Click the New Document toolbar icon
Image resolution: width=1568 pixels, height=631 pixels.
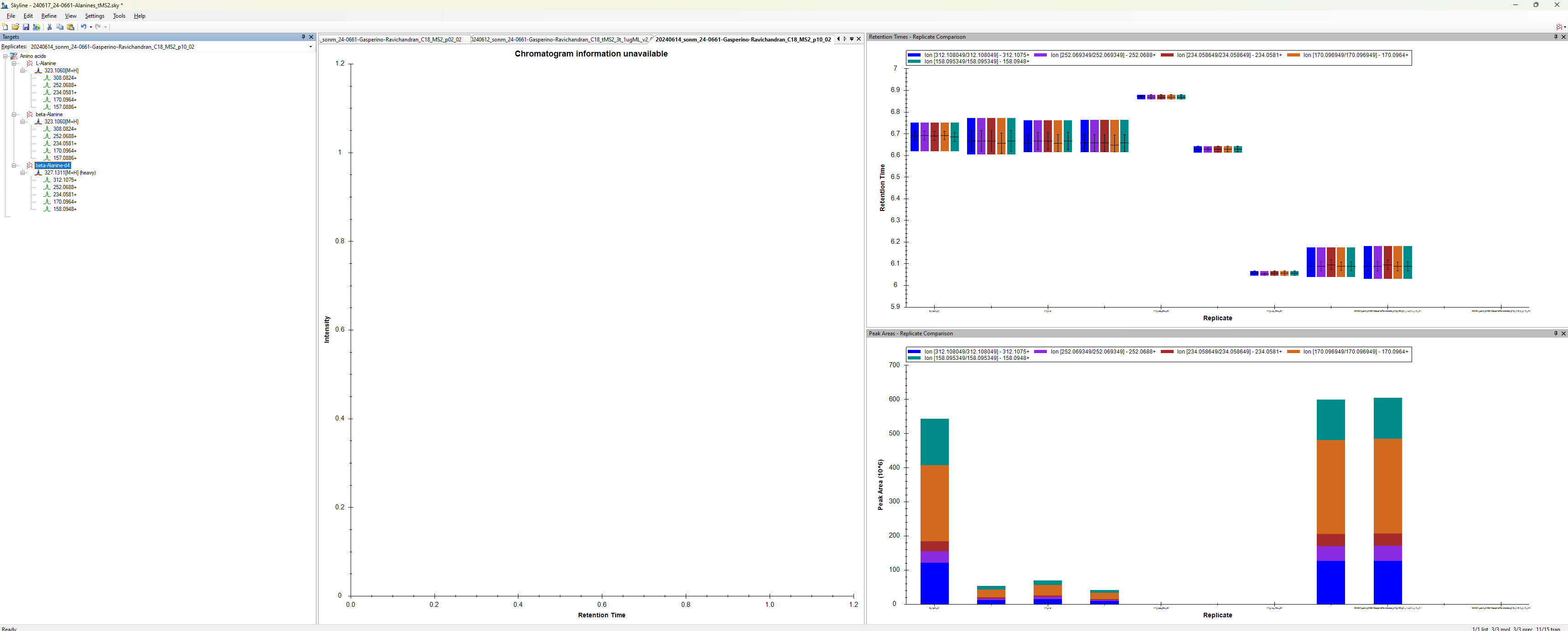tap(5, 27)
